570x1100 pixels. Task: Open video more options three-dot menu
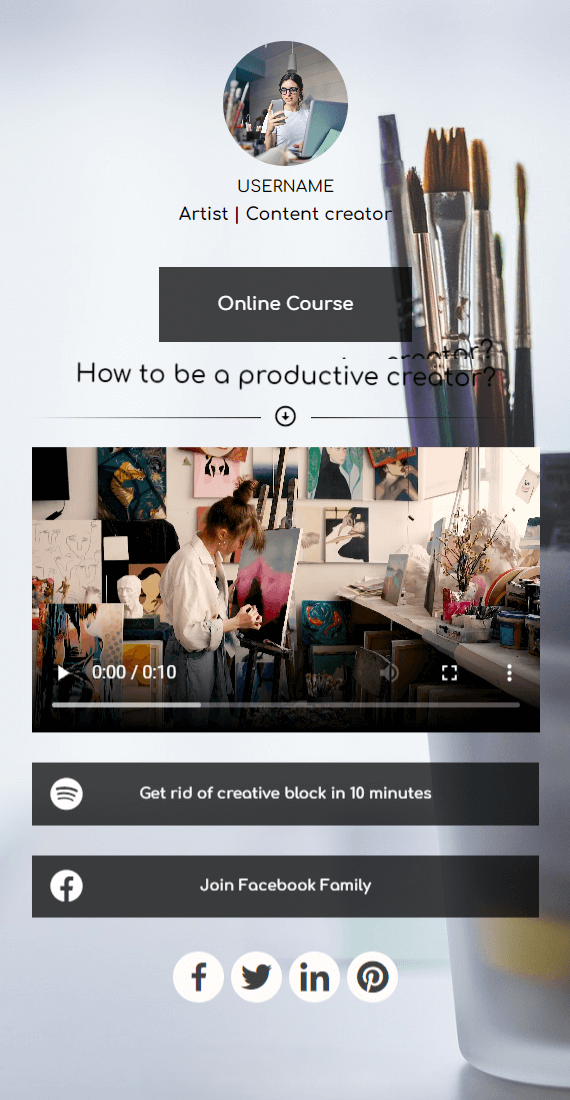[x=509, y=673]
